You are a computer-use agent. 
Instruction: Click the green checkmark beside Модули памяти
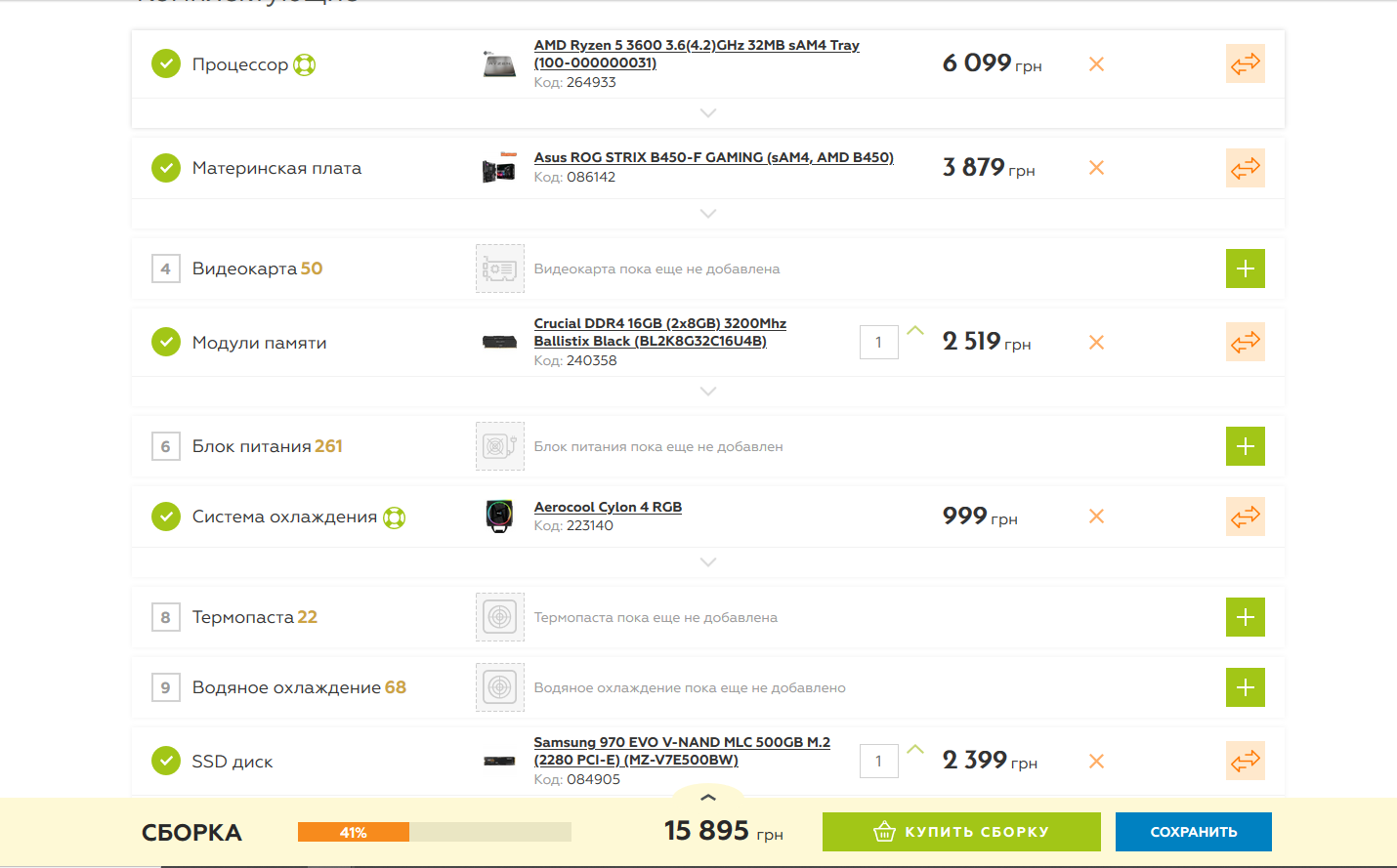166,343
